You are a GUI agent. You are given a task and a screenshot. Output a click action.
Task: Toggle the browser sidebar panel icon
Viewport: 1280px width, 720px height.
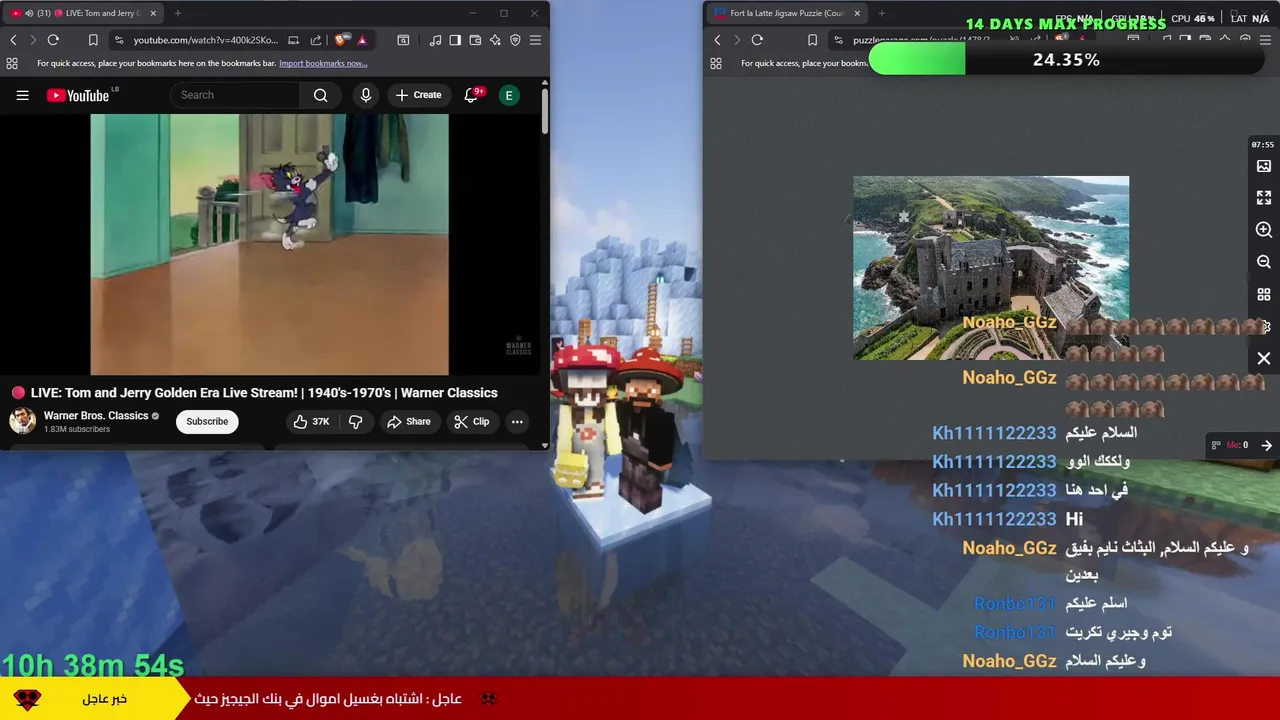(x=455, y=40)
